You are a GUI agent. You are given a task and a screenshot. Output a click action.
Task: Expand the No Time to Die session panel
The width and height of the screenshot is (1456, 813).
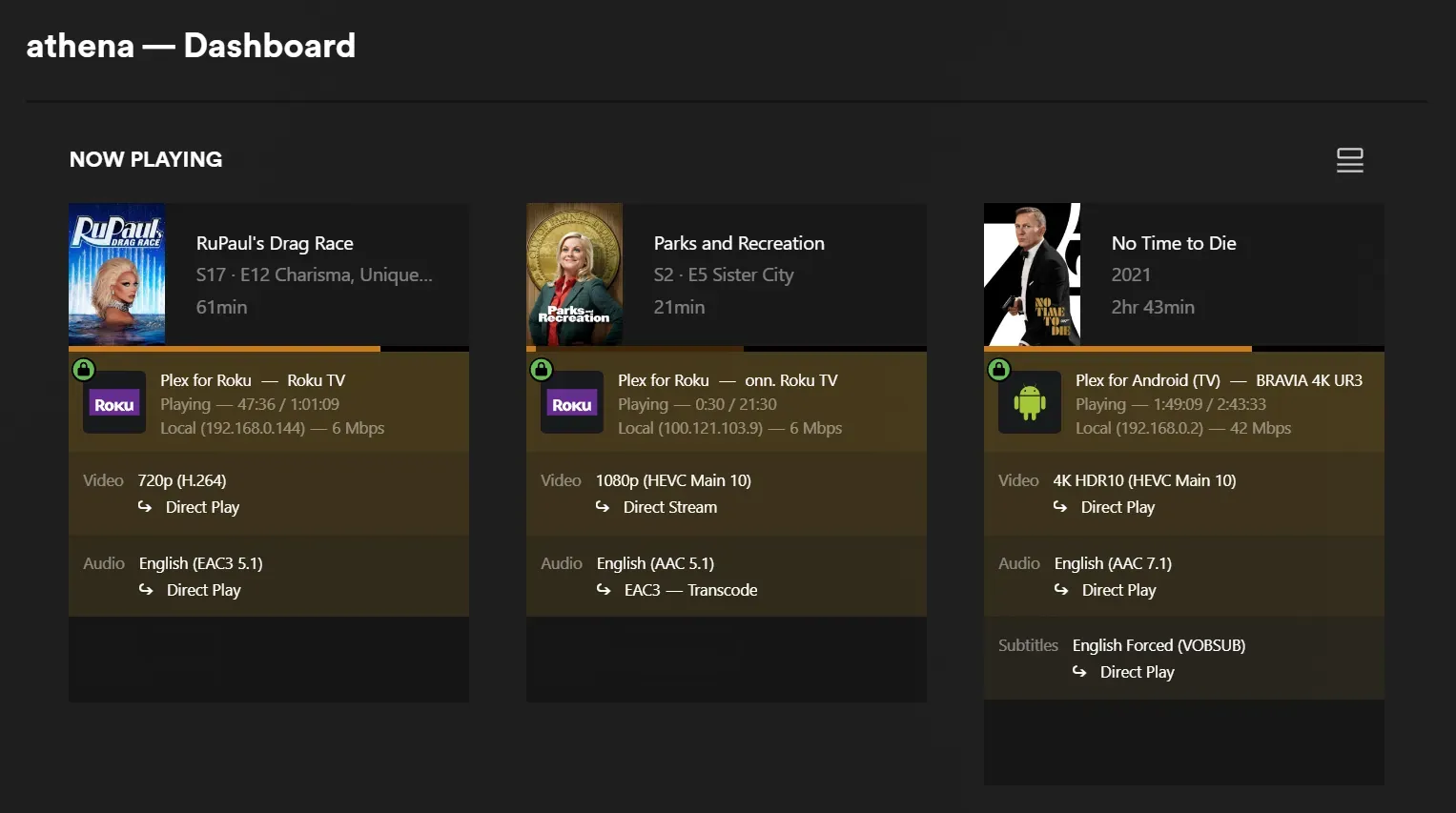coord(1184,274)
